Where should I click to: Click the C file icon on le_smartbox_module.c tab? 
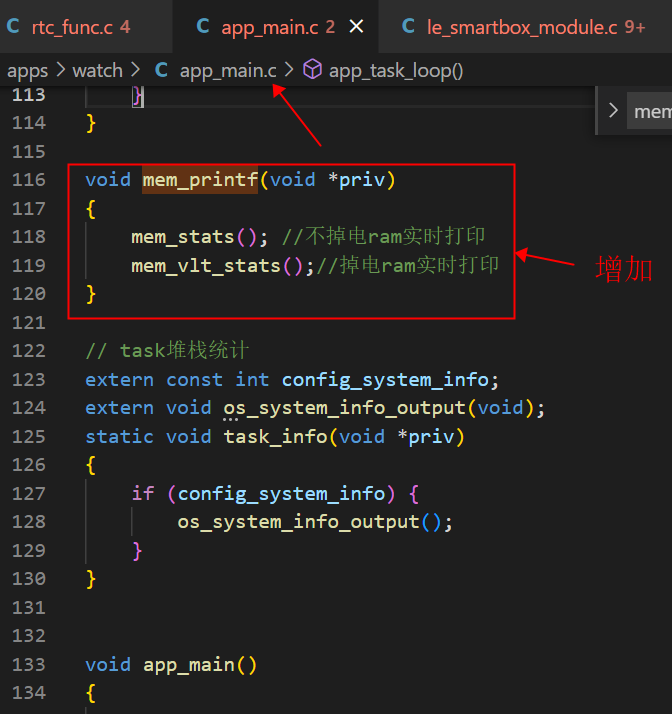408,26
